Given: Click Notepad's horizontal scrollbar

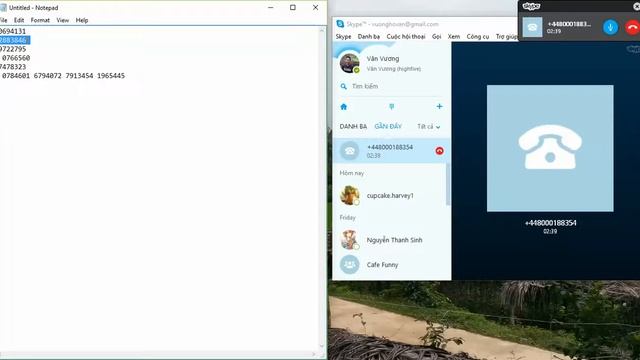Looking at the screenshot, I should click(x=158, y=354).
